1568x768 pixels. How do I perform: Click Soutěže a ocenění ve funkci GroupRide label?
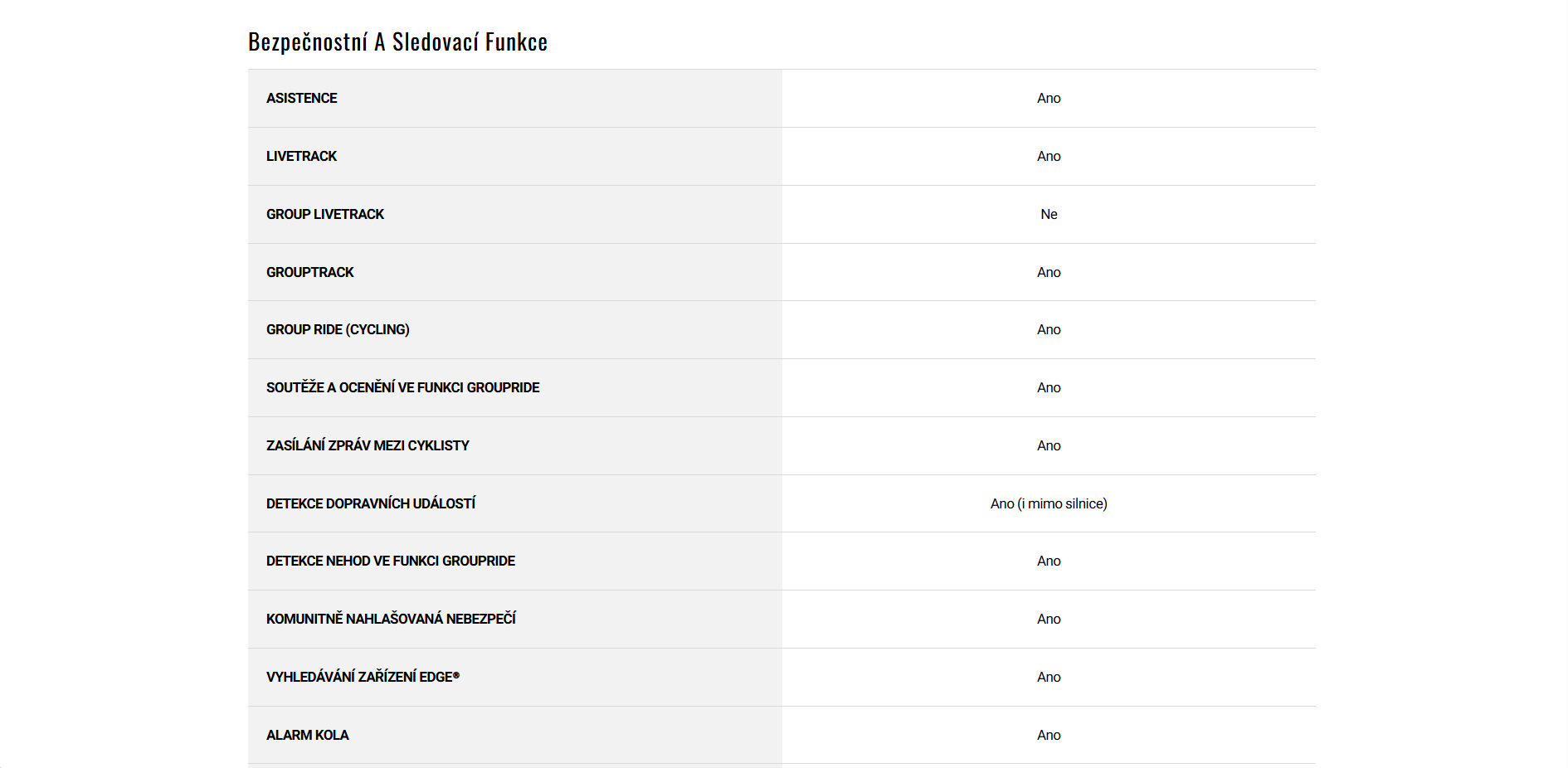pyautogui.click(x=402, y=387)
